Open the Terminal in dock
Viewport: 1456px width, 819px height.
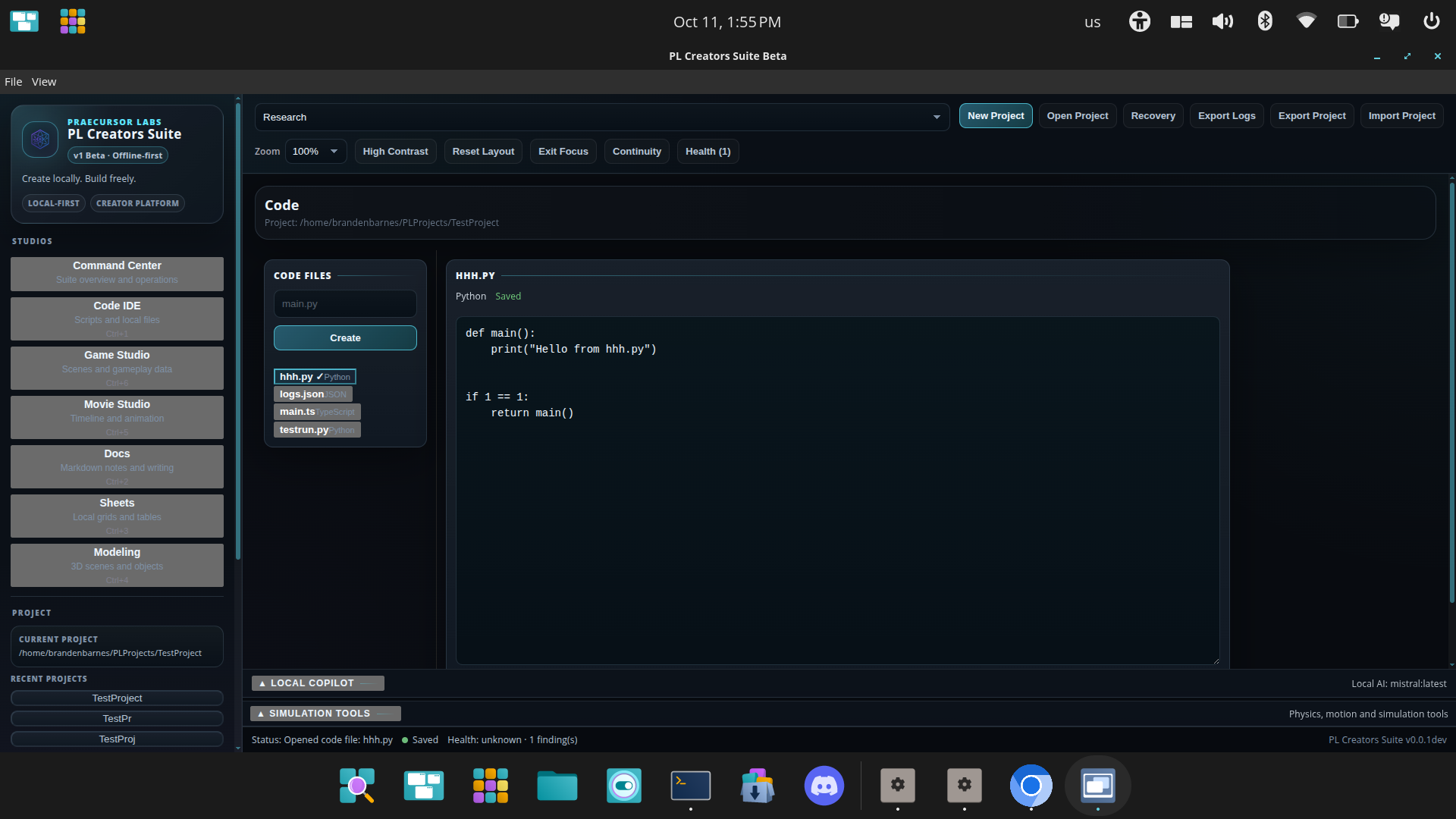pyautogui.click(x=691, y=786)
